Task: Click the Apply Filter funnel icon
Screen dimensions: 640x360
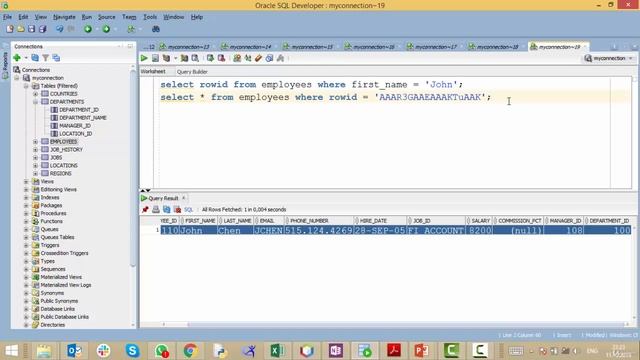Action: tap(46, 58)
